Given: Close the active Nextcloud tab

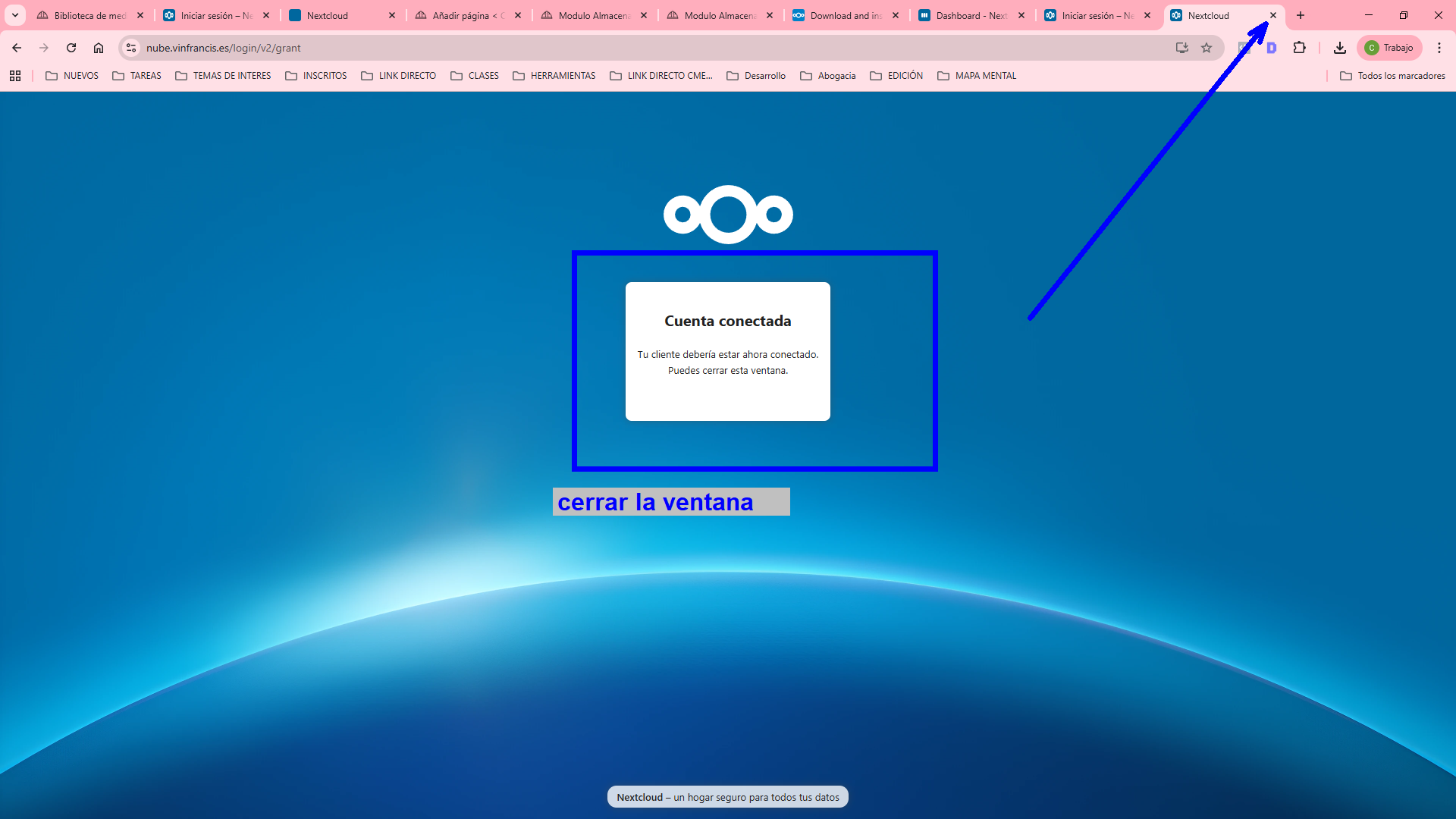Looking at the screenshot, I should [1273, 15].
